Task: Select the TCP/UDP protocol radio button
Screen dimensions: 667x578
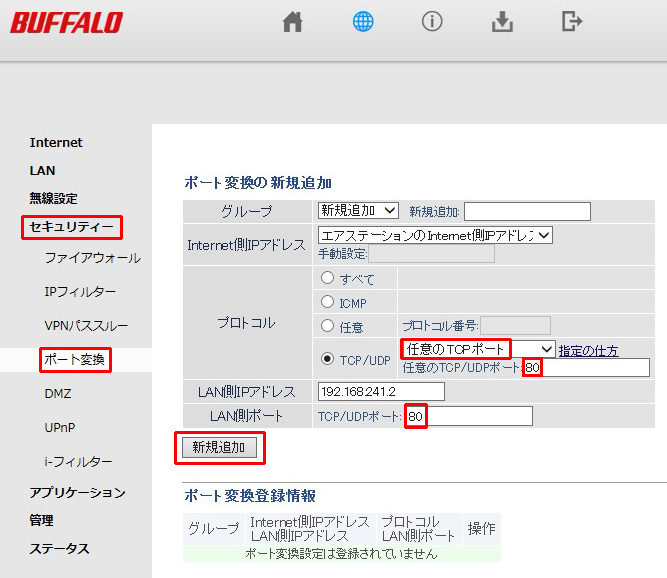Action: [327, 358]
